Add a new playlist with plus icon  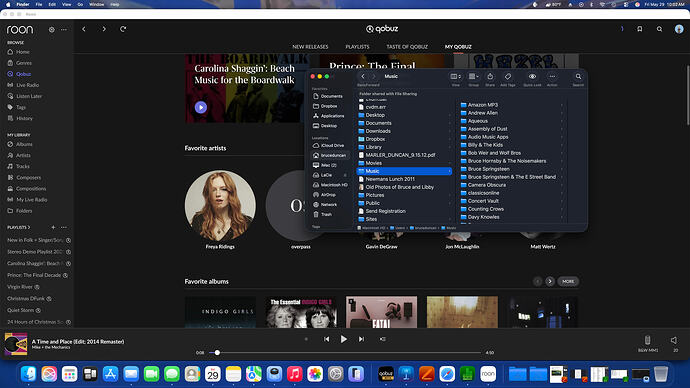coord(53,227)
